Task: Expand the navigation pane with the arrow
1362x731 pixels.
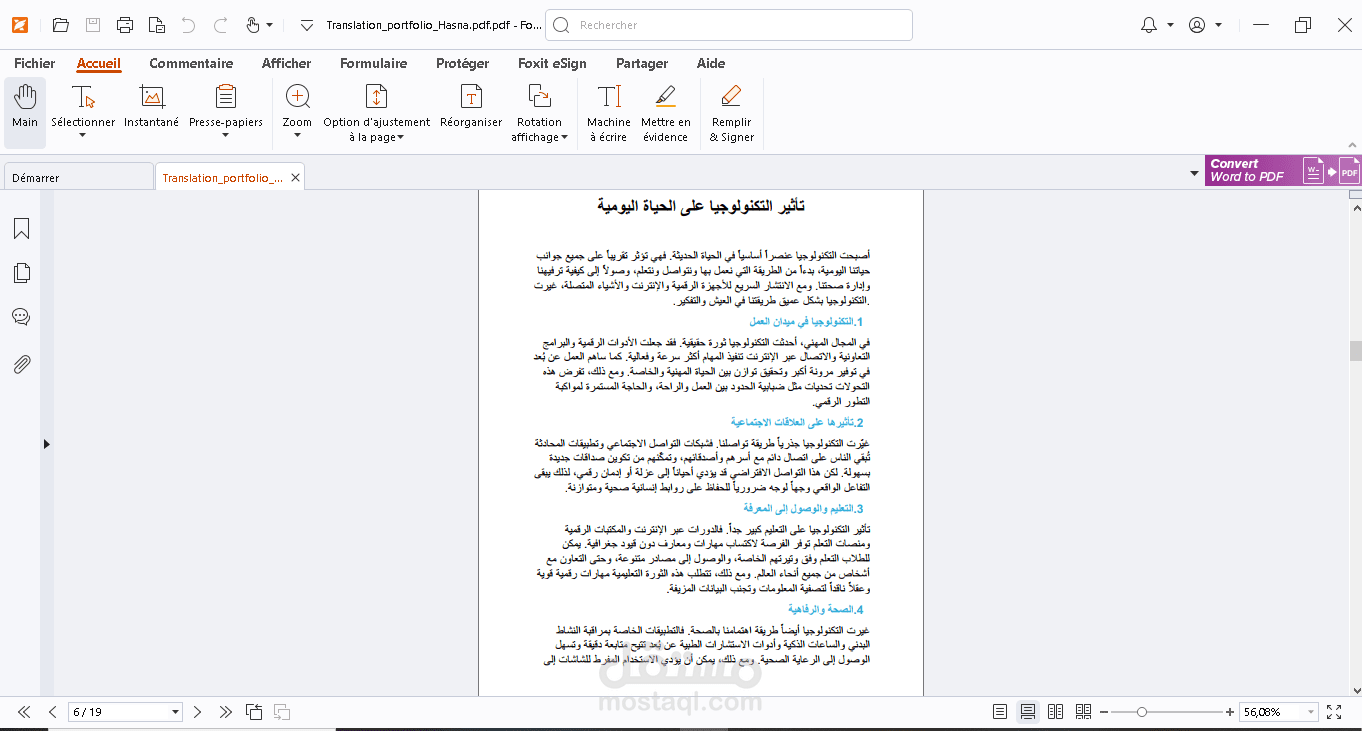Action: (x=46, y=443)
